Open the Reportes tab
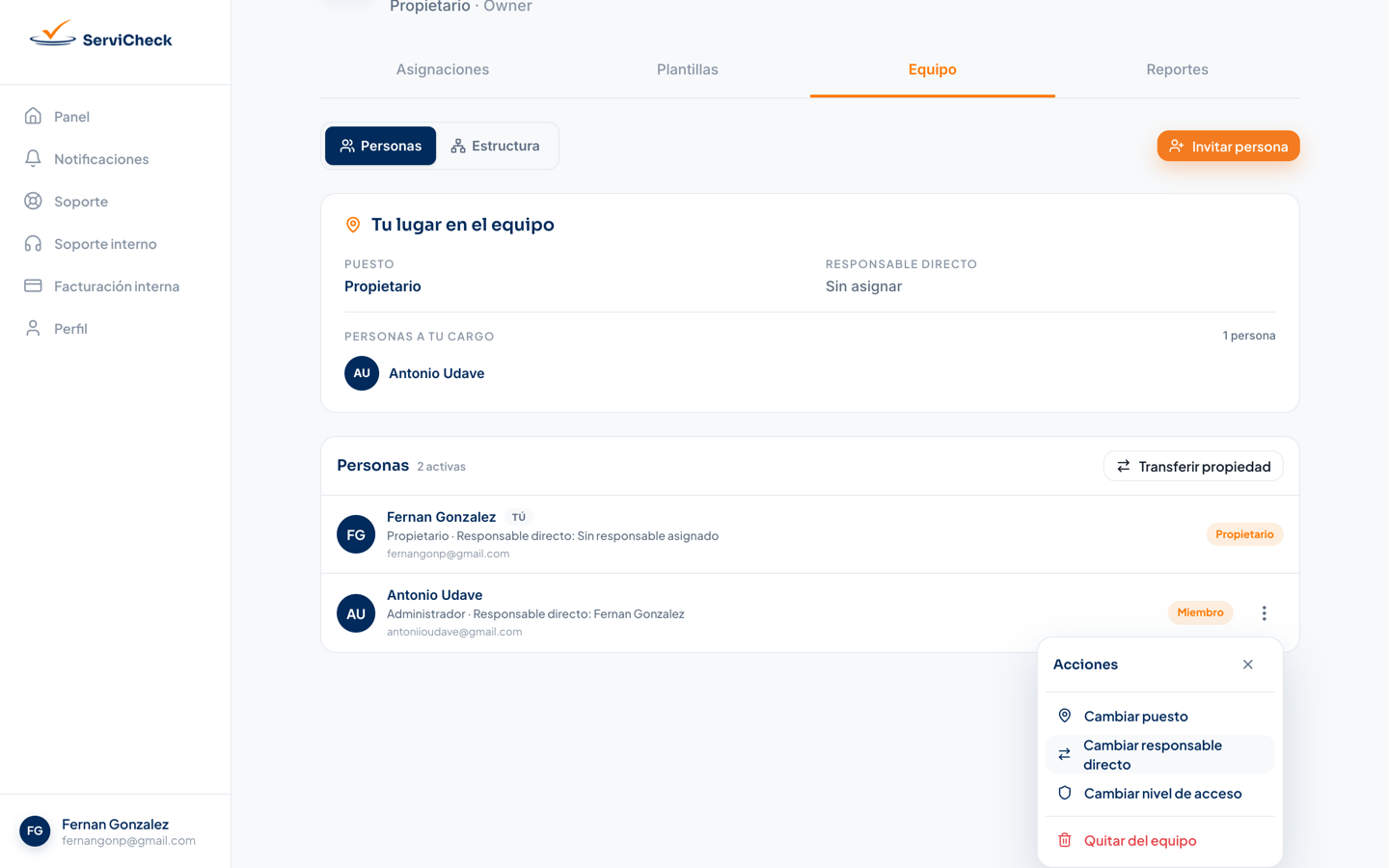1389x868 pixels. click(x=1178, y=69)
